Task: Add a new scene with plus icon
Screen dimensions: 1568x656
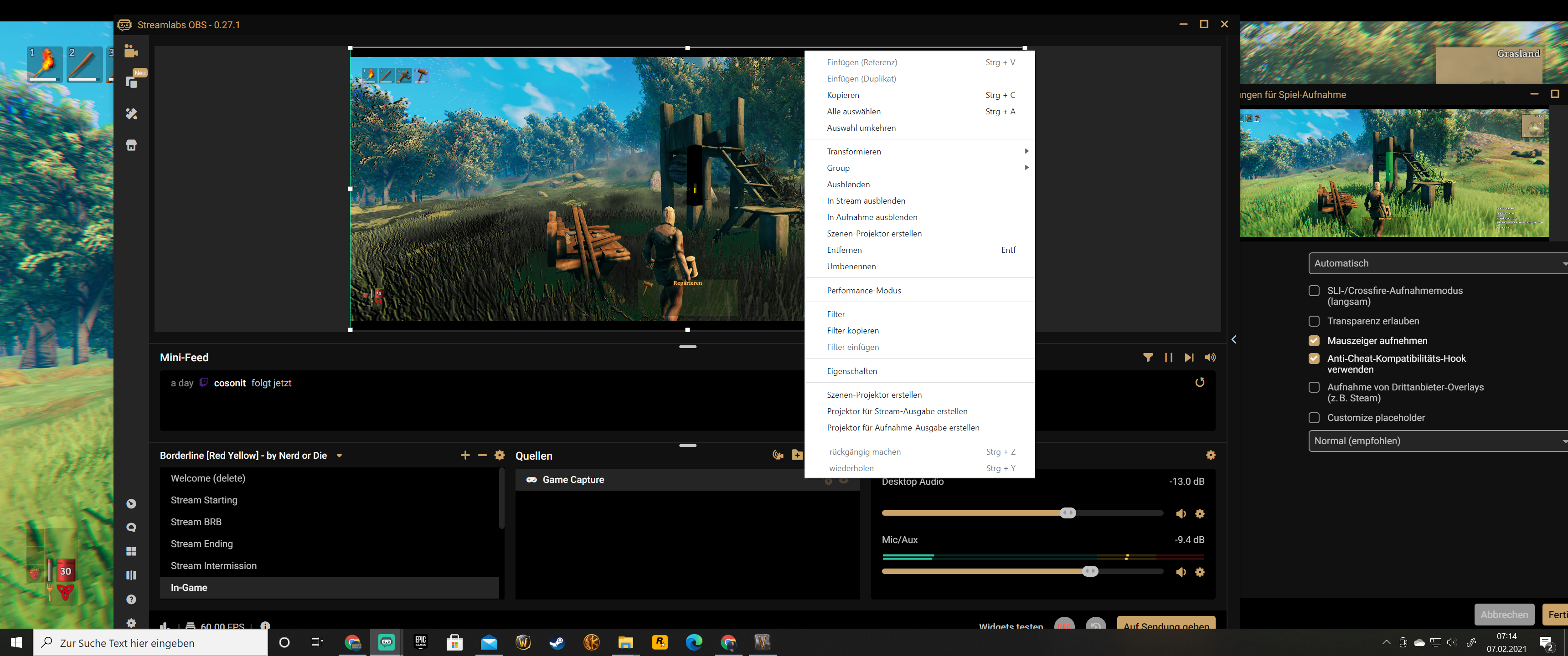Action: (465, 455)
